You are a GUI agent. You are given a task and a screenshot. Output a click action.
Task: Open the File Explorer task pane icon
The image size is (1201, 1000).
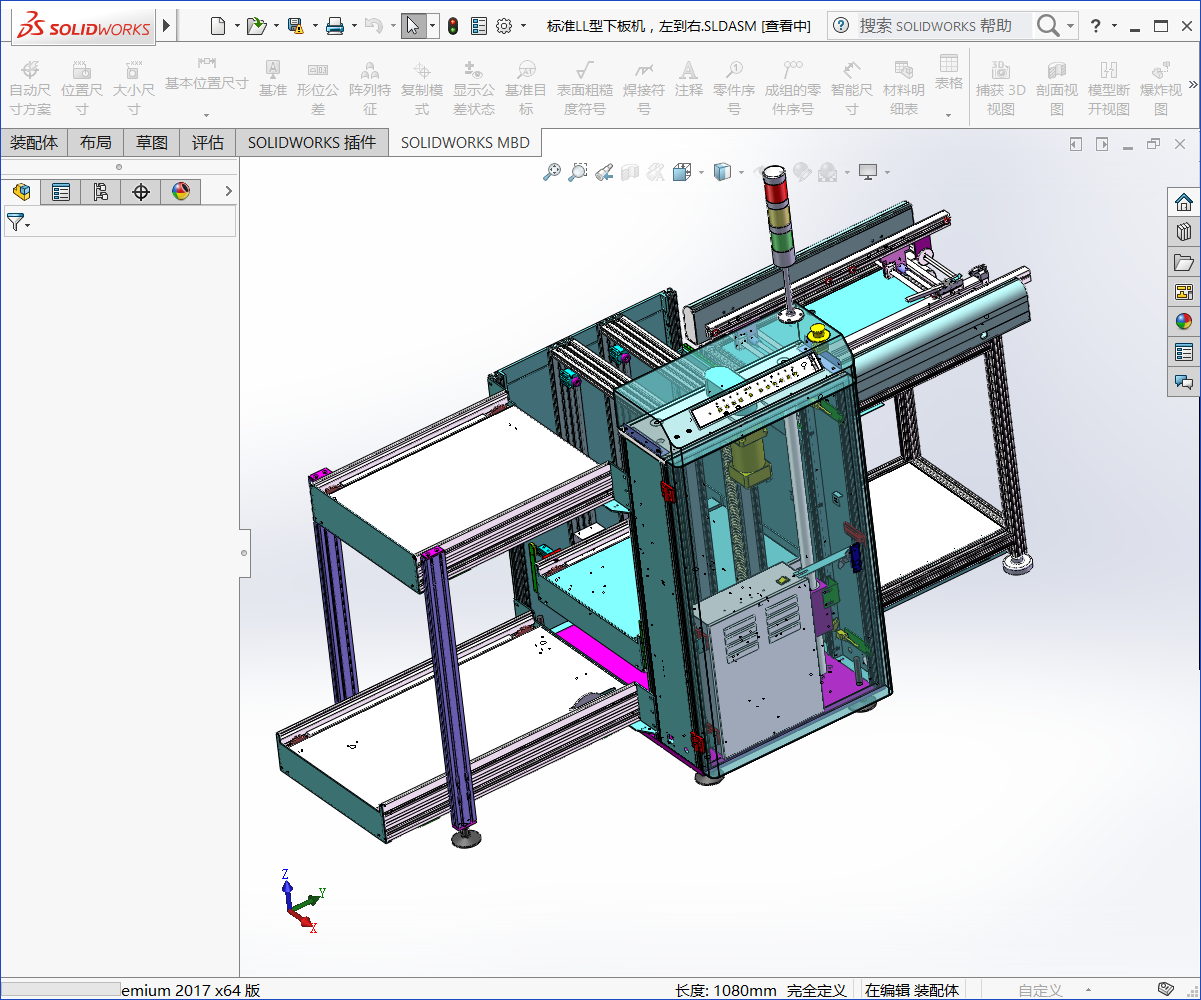click(1184, 262)
